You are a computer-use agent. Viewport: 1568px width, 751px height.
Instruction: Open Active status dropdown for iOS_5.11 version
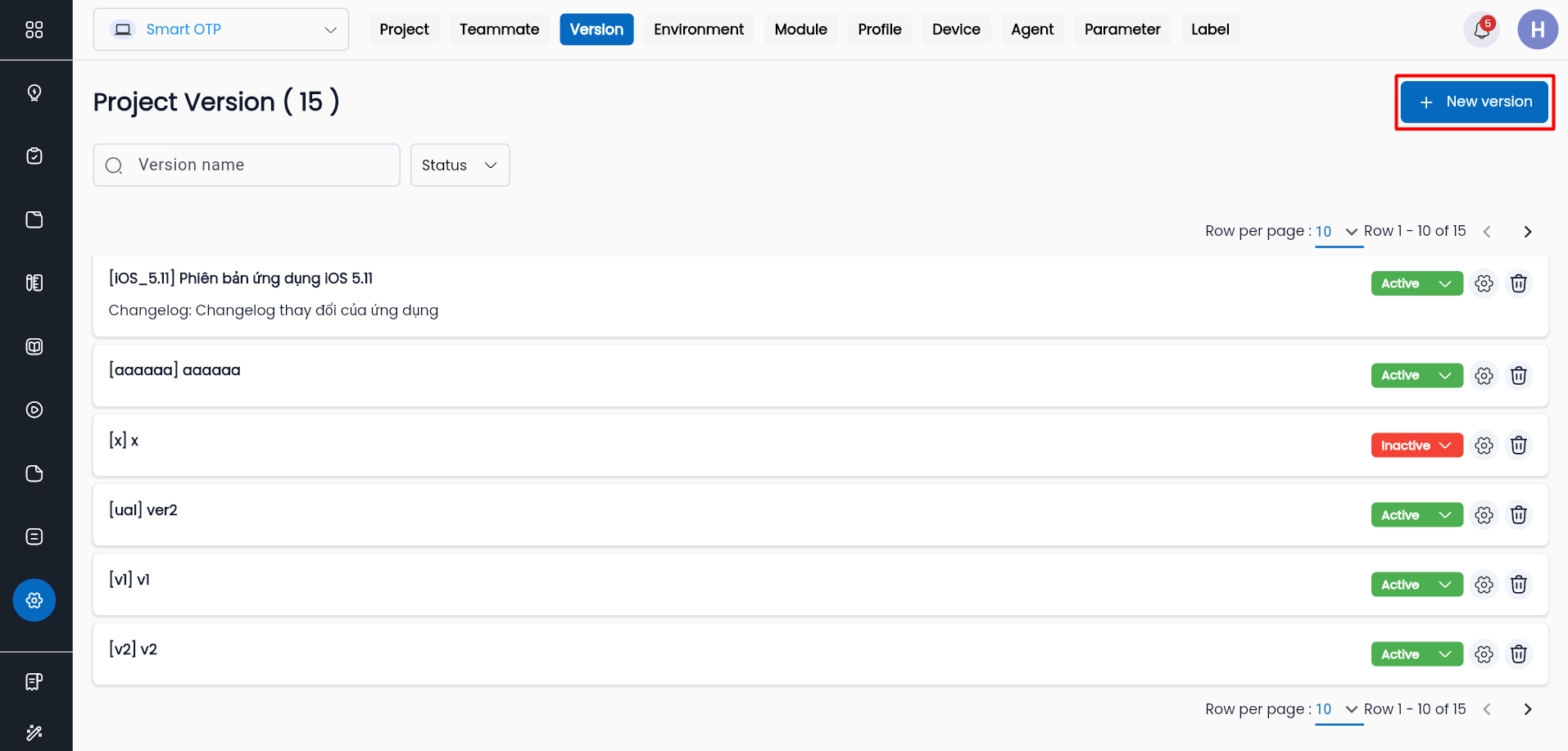click(x=1416, y=283)
